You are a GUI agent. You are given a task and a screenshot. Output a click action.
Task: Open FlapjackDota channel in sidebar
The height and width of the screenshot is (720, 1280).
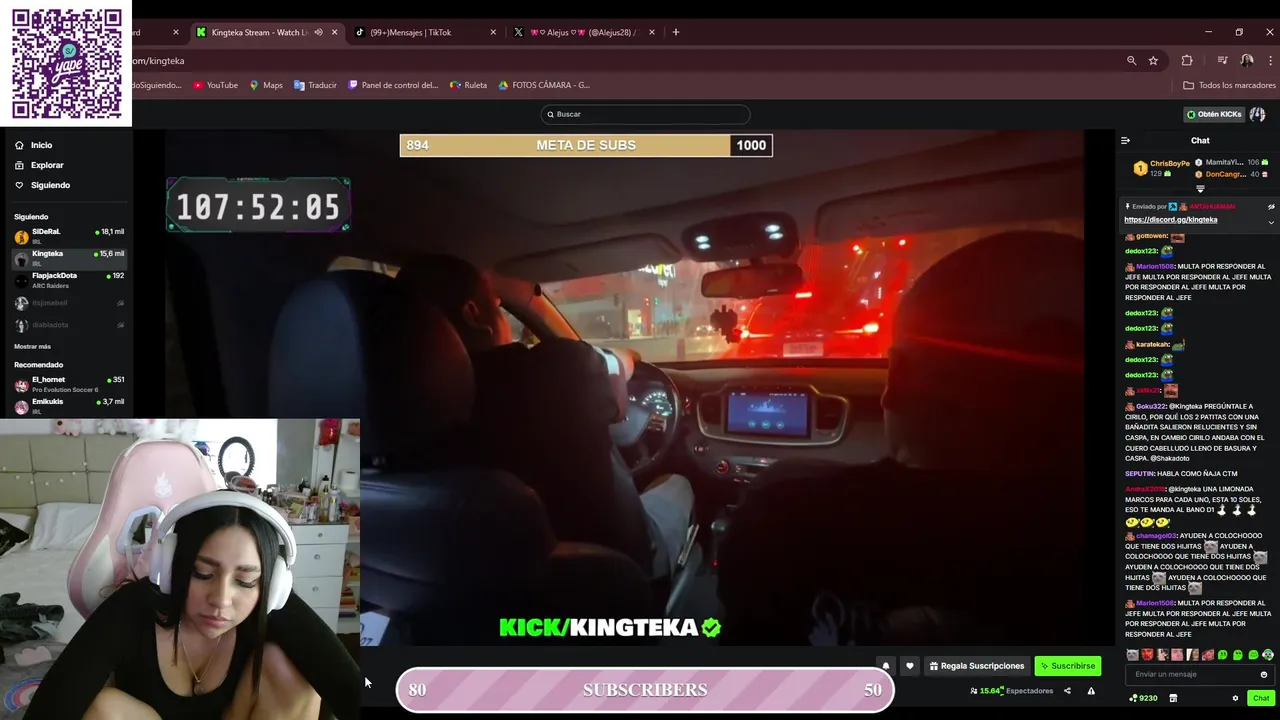[68, 280]
